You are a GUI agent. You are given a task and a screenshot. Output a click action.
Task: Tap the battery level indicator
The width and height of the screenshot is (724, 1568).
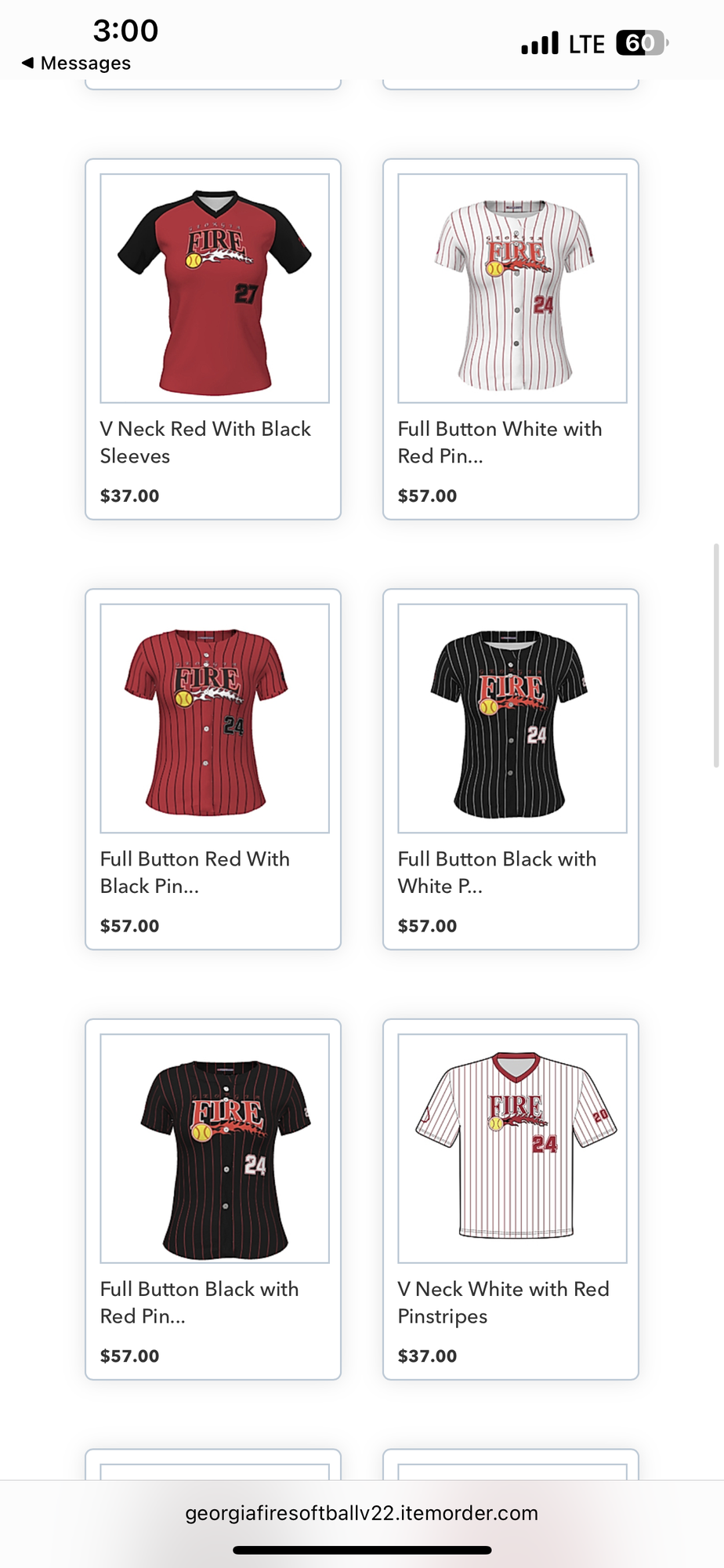coord(641,42)
